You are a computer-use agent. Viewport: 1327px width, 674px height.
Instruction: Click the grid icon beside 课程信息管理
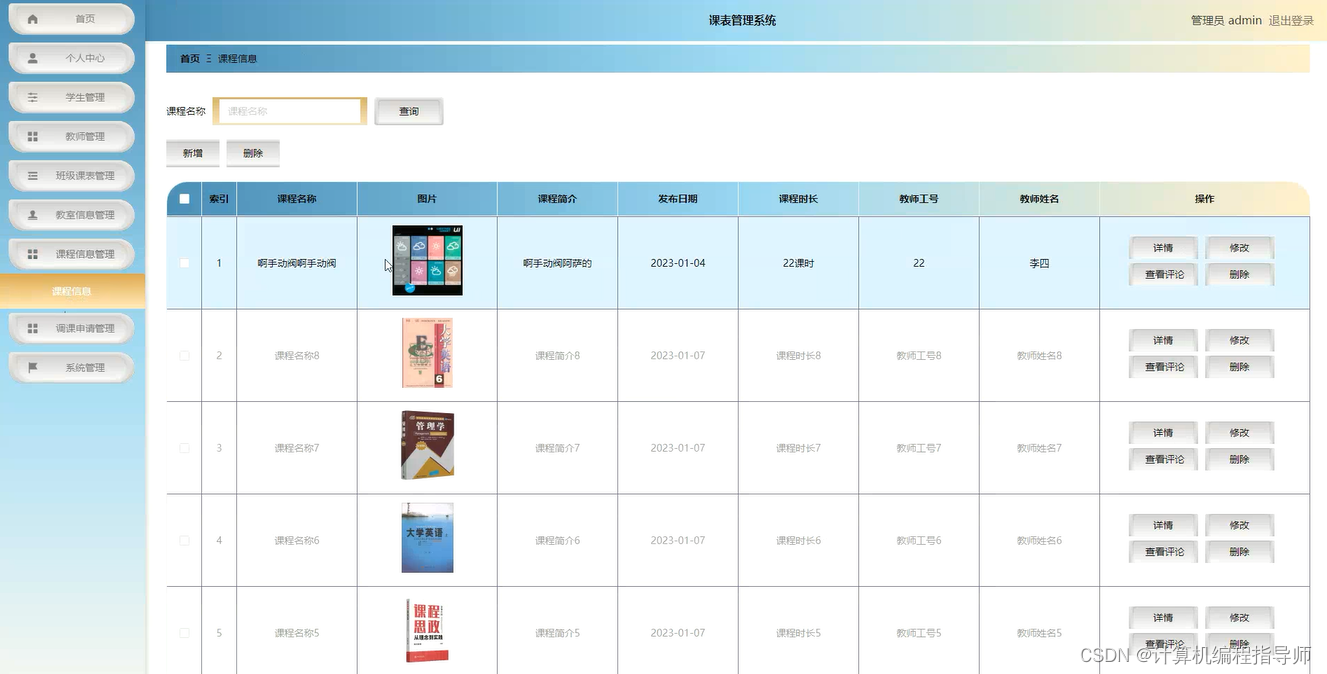(x=33, y=254)
